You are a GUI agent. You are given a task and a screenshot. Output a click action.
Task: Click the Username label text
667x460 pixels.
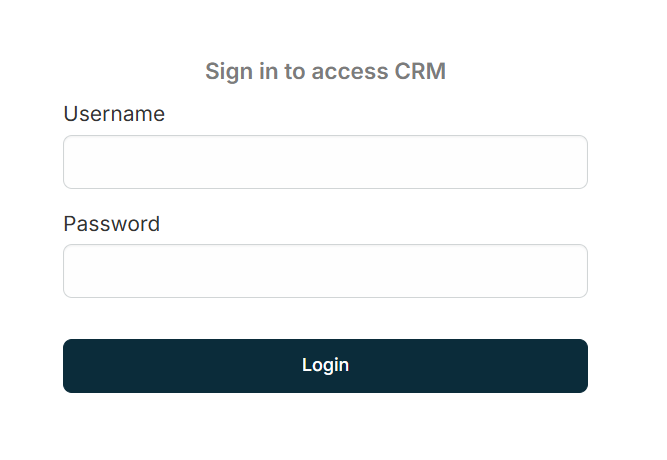pyautogui.click(x=114, y=114)
